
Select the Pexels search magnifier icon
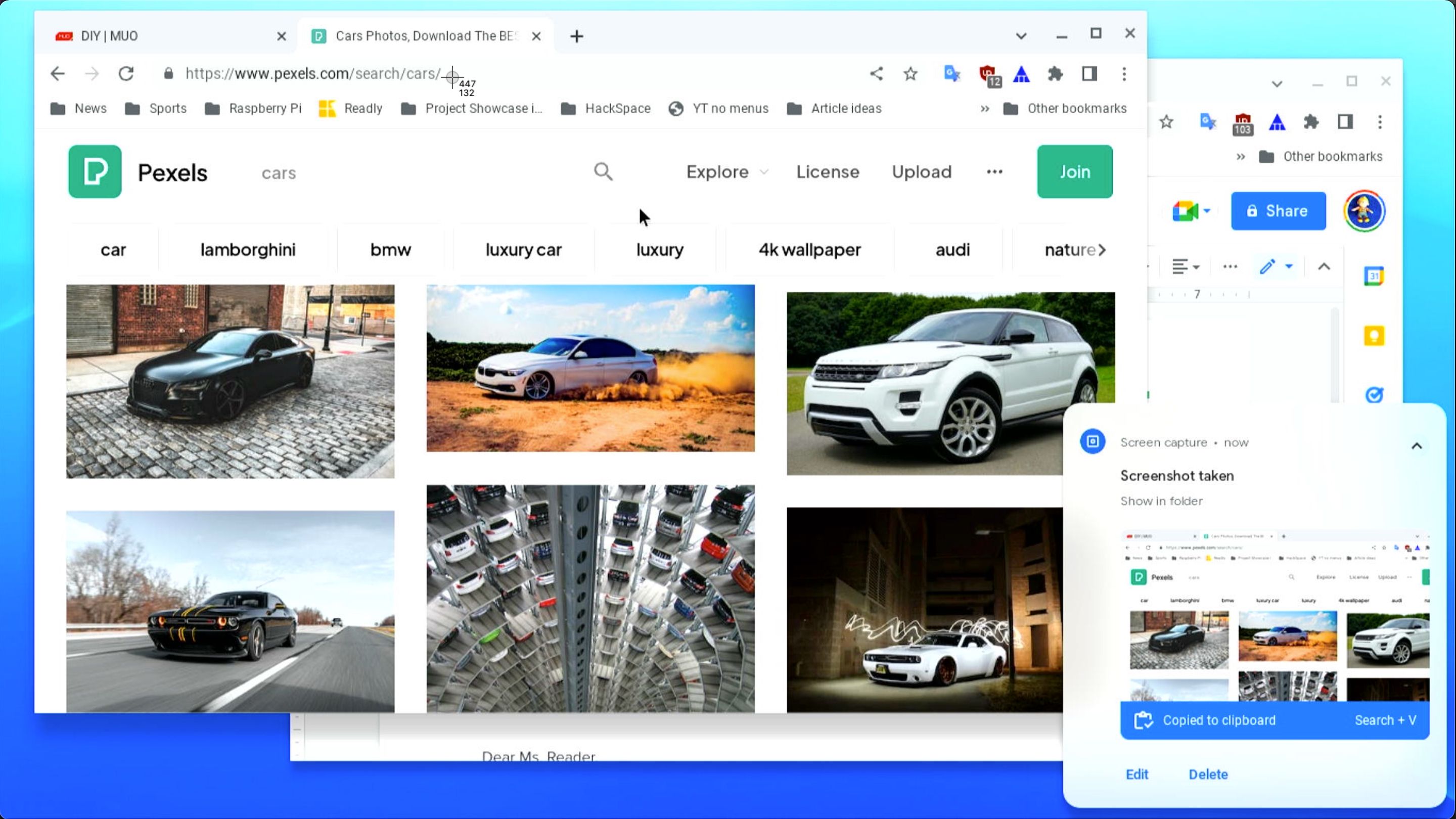click(603, 172)
